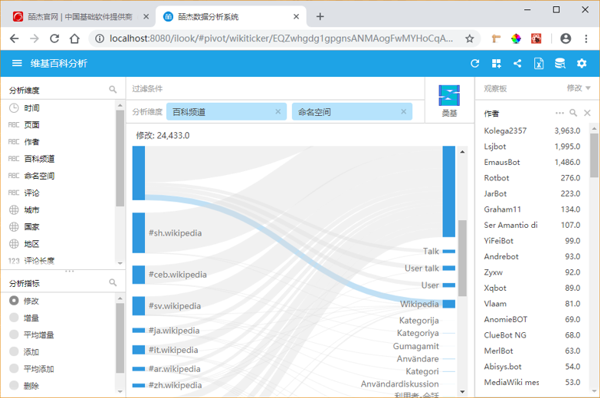Search within the 作者 panel
The image size is (600, 398).
[x=573, y=113]
